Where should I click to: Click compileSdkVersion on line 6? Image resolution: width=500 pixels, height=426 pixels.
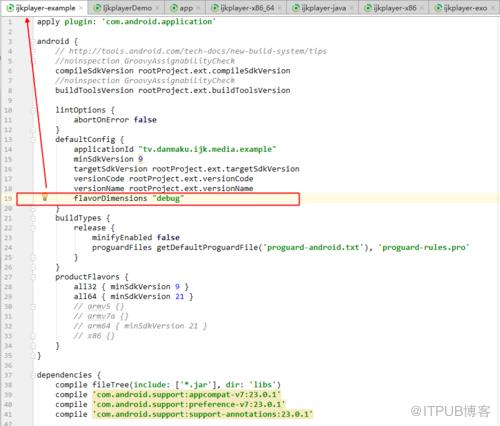pos(94,71)
